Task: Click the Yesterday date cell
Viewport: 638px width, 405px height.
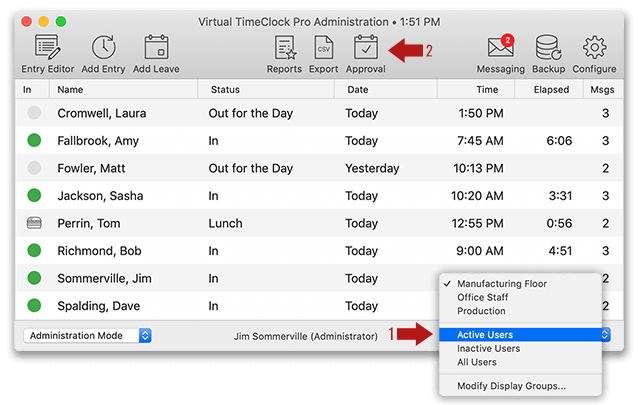Action: click(x=372, y=168)
